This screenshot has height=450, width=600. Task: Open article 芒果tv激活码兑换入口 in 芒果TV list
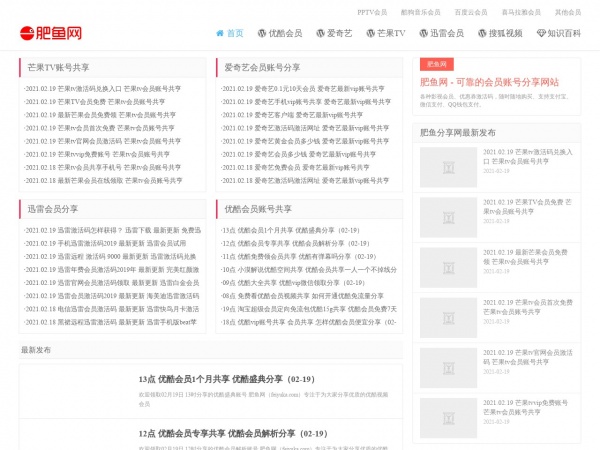click(x=103, y=89)
